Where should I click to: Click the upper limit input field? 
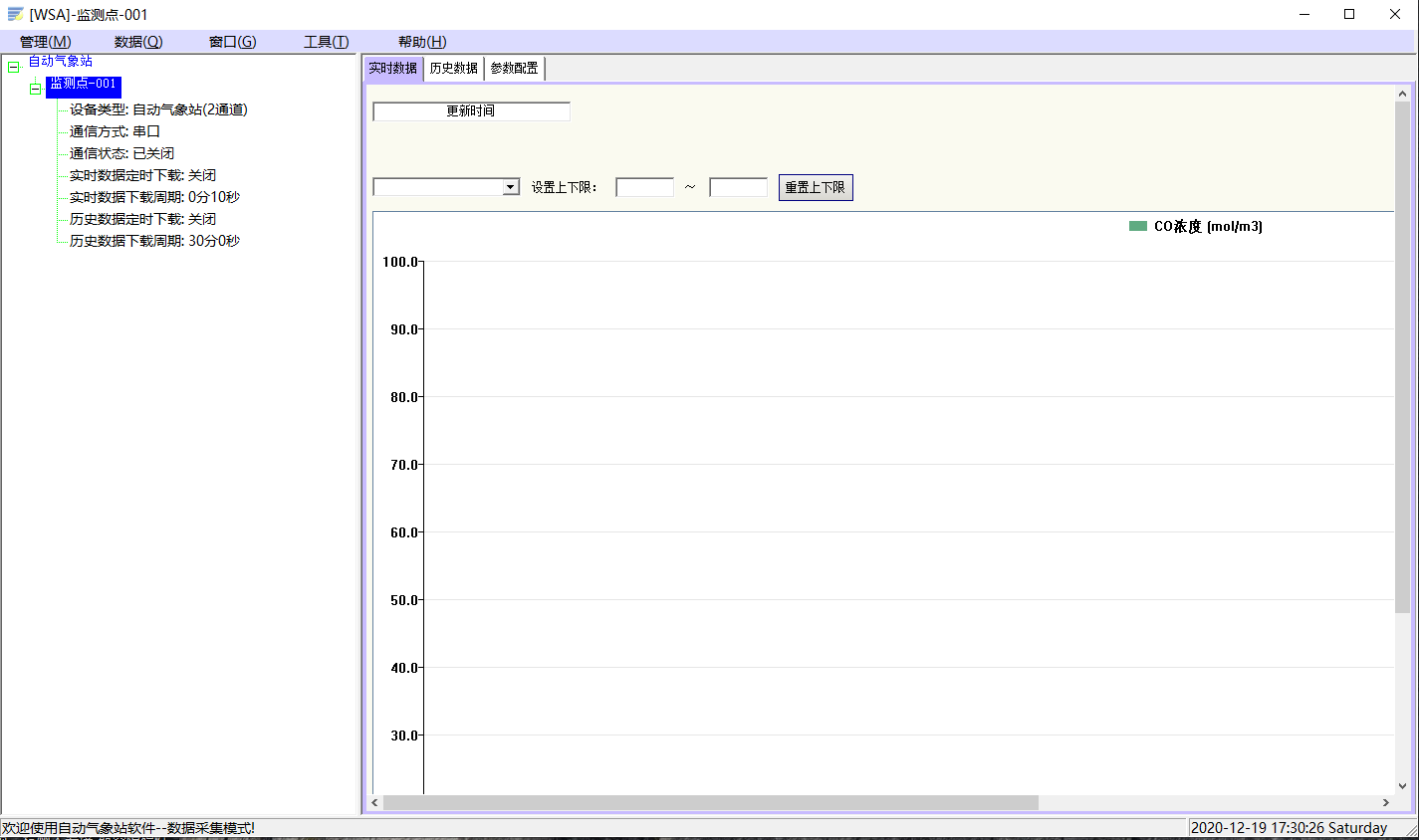click(738, 187)
